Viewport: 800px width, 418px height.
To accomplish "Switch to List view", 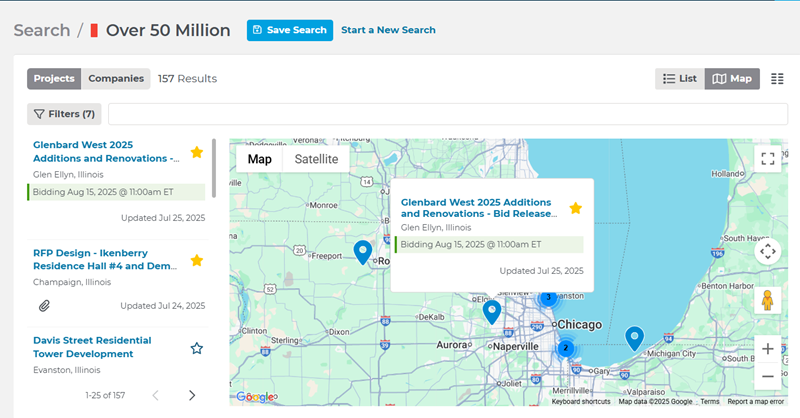I will point(680,79).
